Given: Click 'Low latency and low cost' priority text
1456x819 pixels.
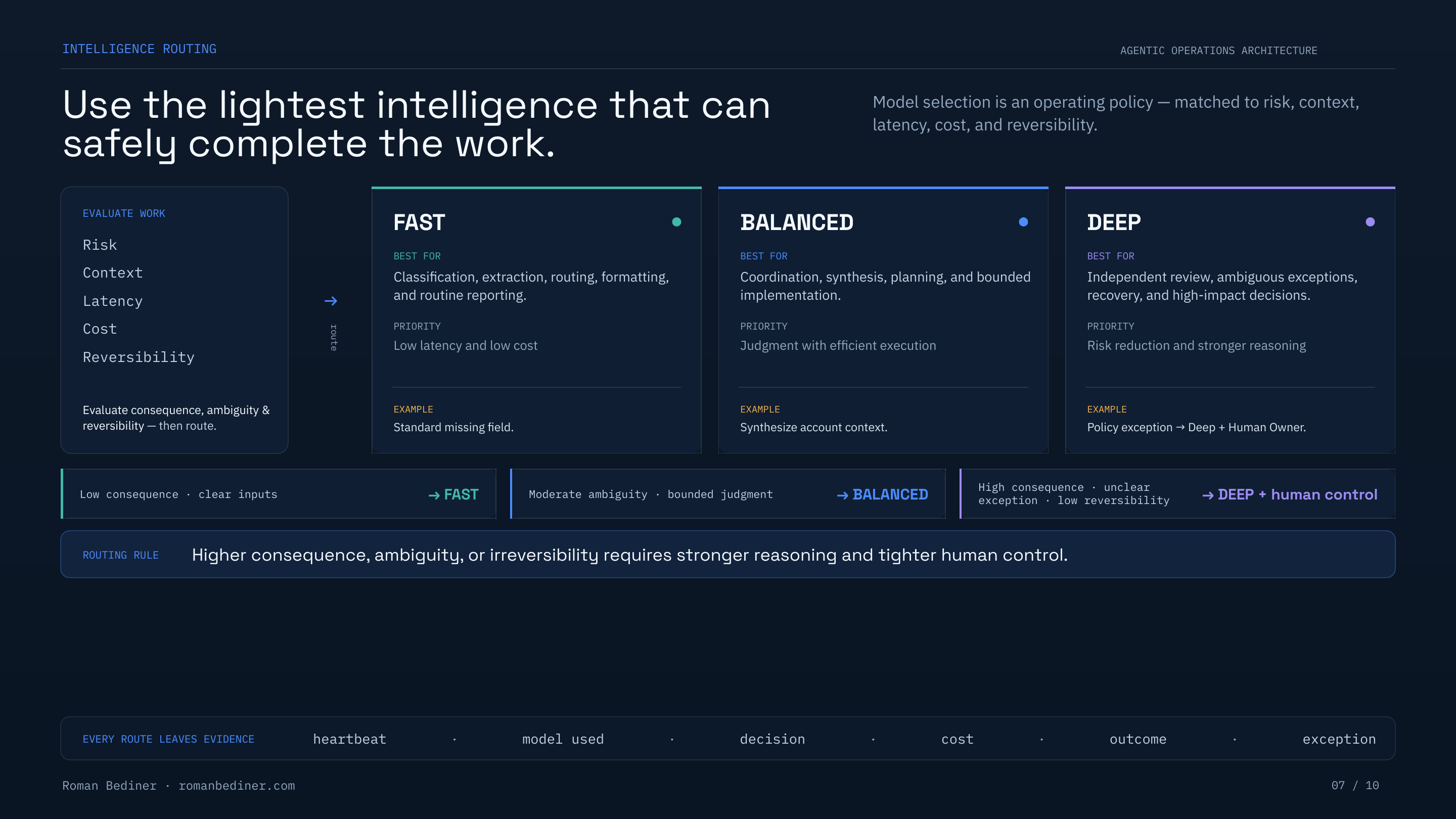Looking at the screenshot, I should pos(465,345).
